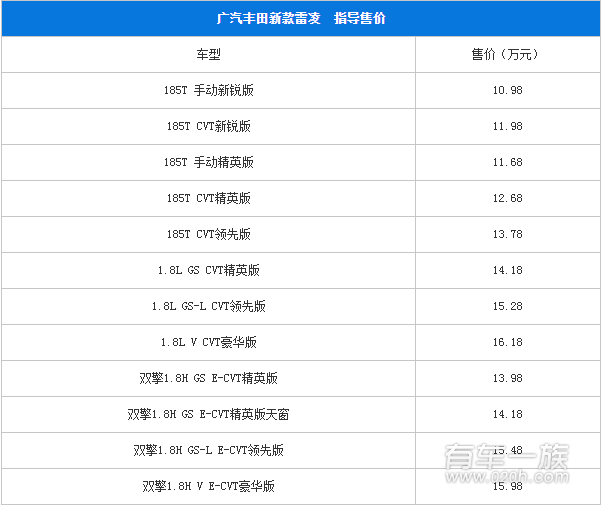Image resolution: width=601 pixels, height=506 pixels.
Task: Select 双擎1.8H V E-CVT豪华版 model cell
Action: (209, 486)
